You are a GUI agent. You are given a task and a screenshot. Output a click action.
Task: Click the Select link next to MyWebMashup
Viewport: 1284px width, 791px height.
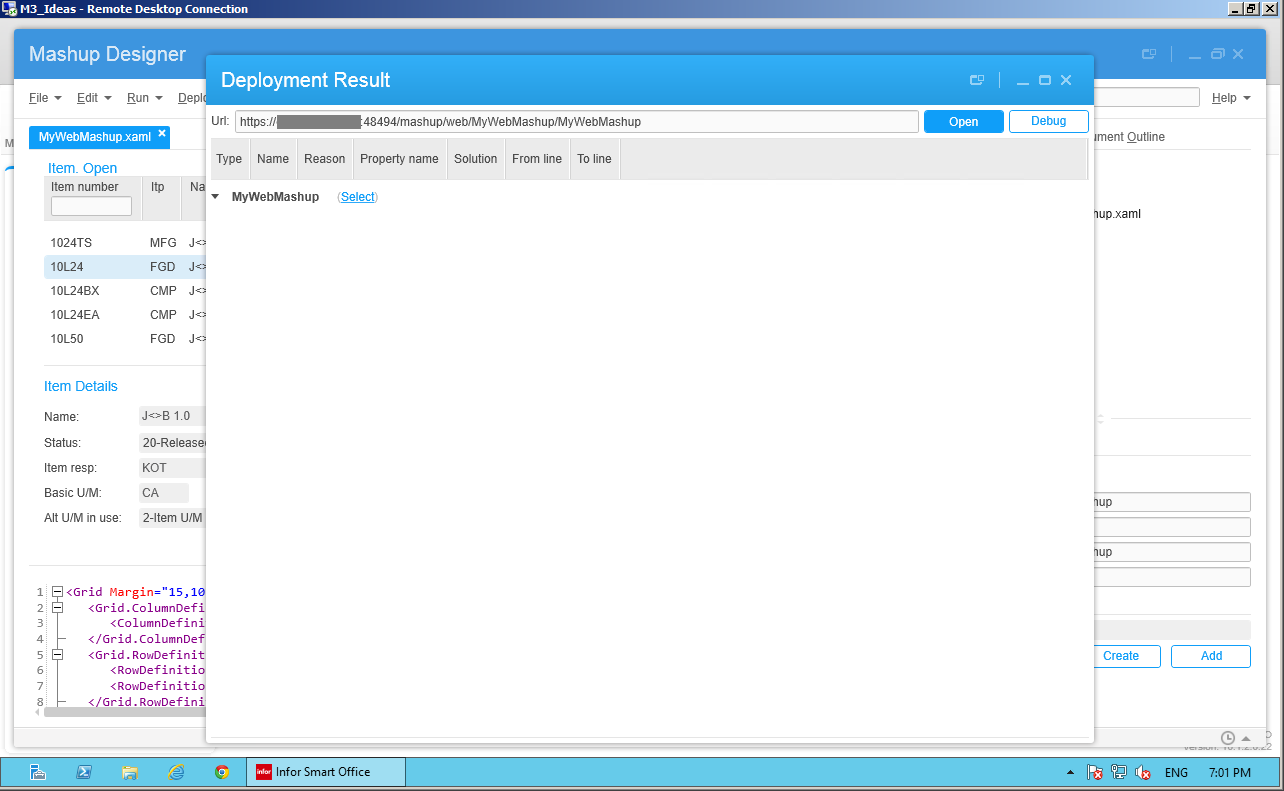pyautogui.click(x=358, y=197)
